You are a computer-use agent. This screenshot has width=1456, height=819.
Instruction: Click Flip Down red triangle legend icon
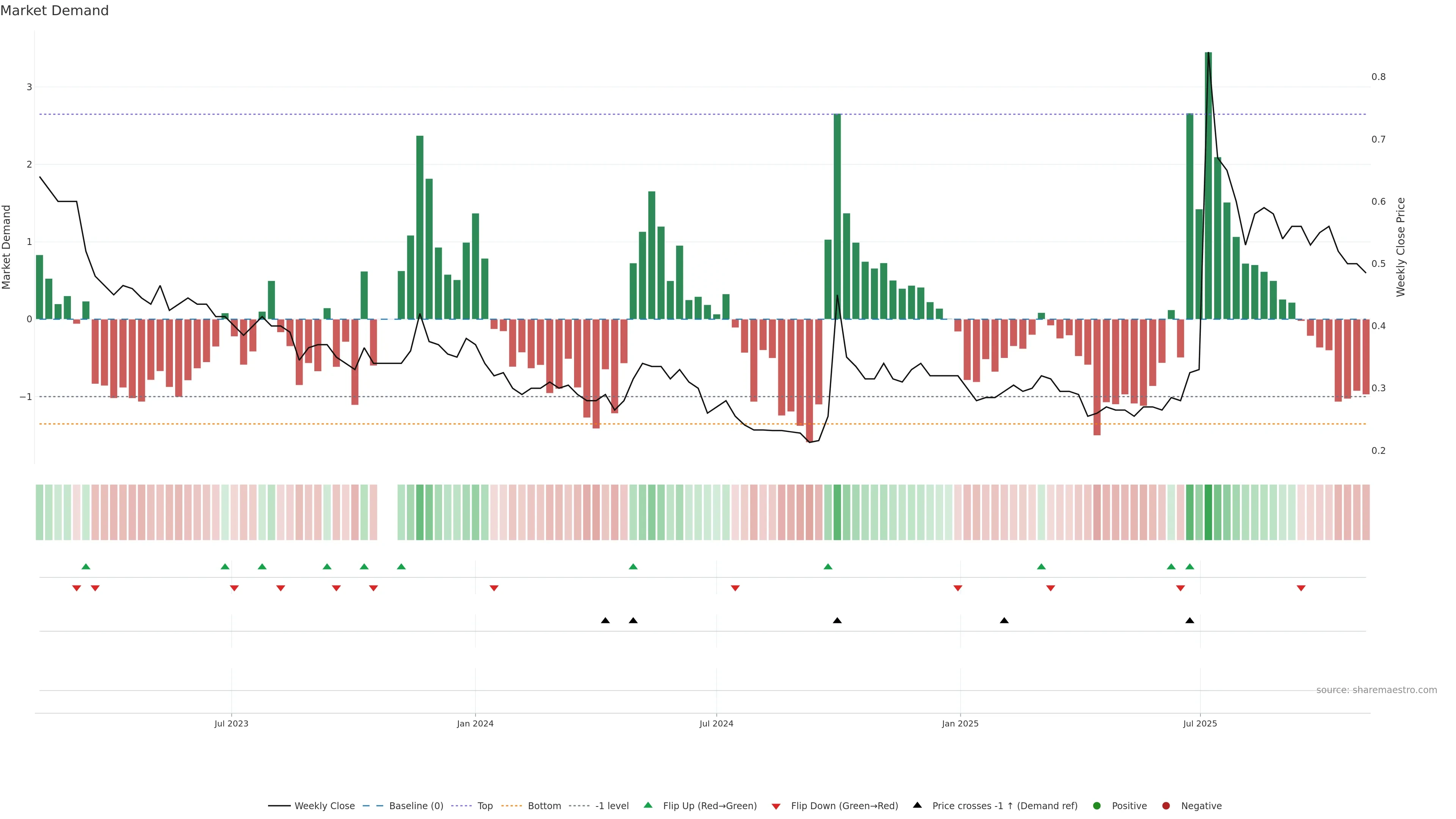(776, 806)
